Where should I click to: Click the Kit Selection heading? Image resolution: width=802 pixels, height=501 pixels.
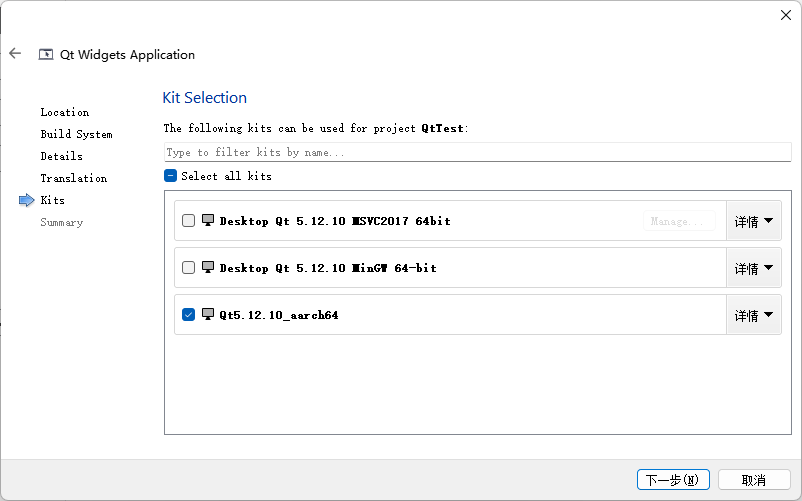pyautogui.click(x=205, y=98)
